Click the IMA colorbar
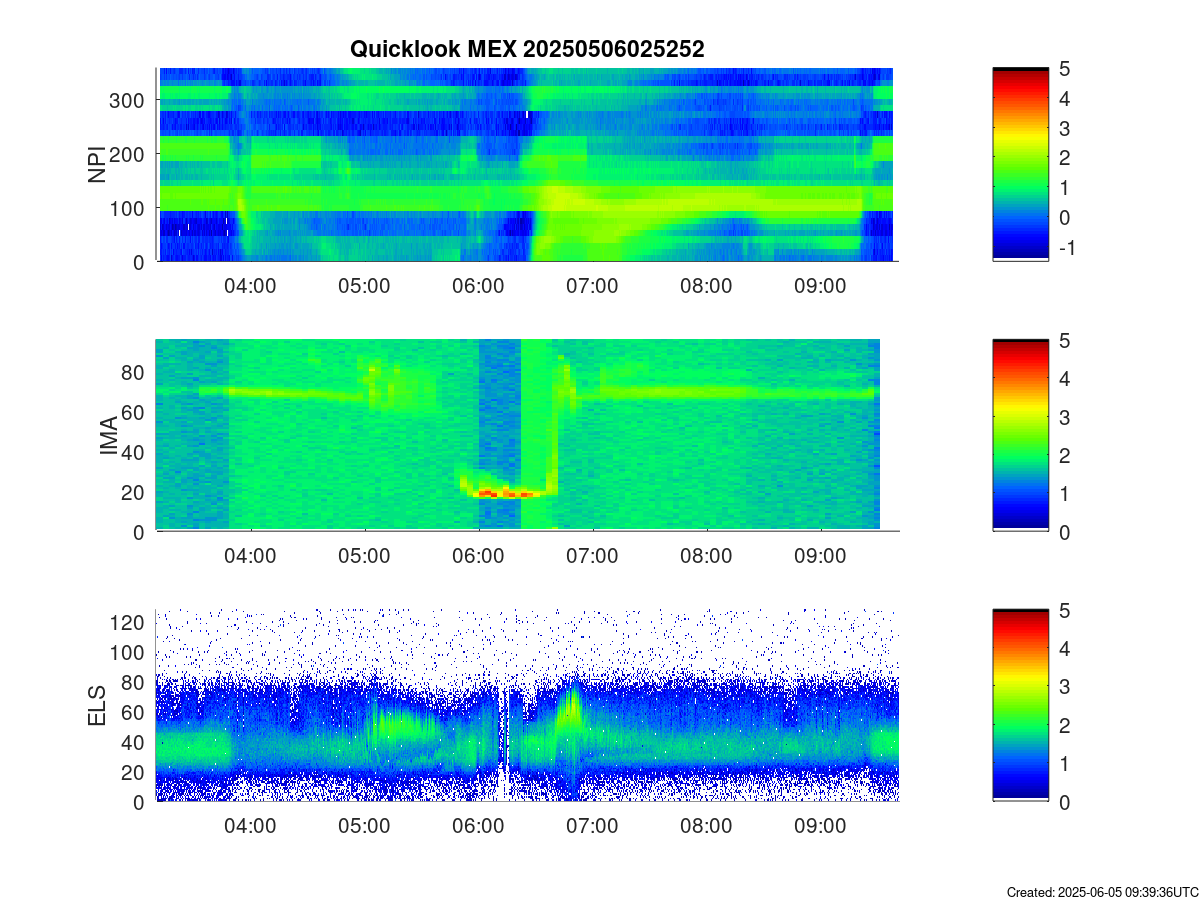This screenshot has width=1200, height=900. point(1020,435)
